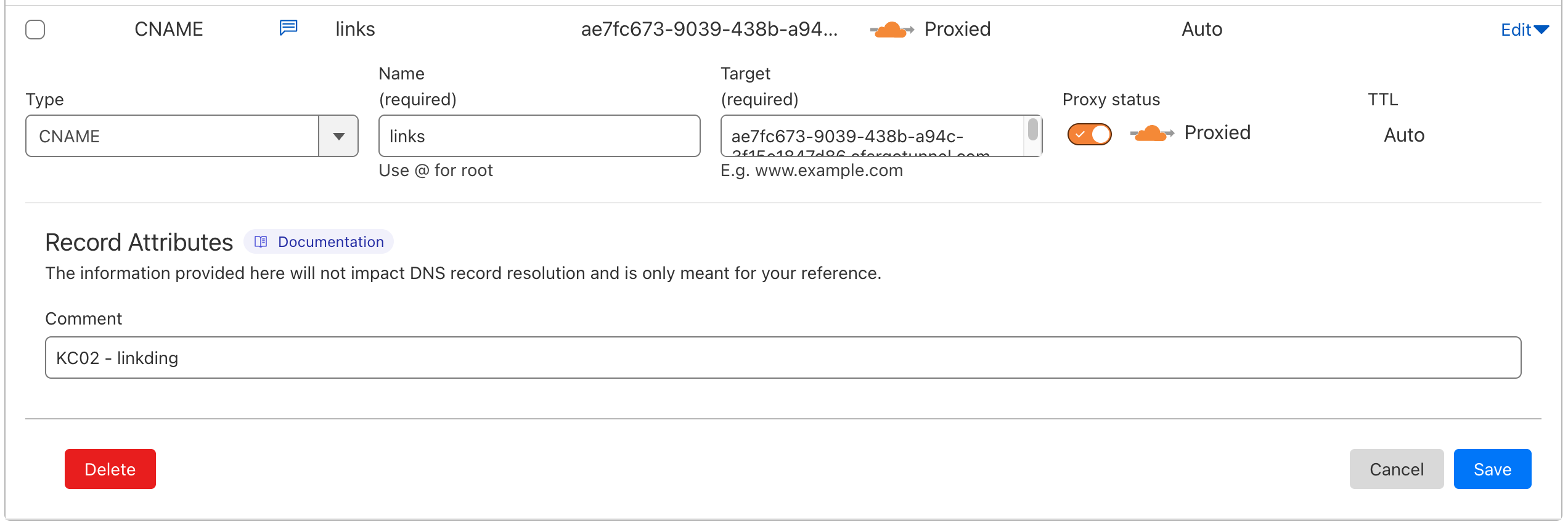Open the Record Attributes Documentation link
The width and height of the screenshot is (1568, 521).
[330, 242]
